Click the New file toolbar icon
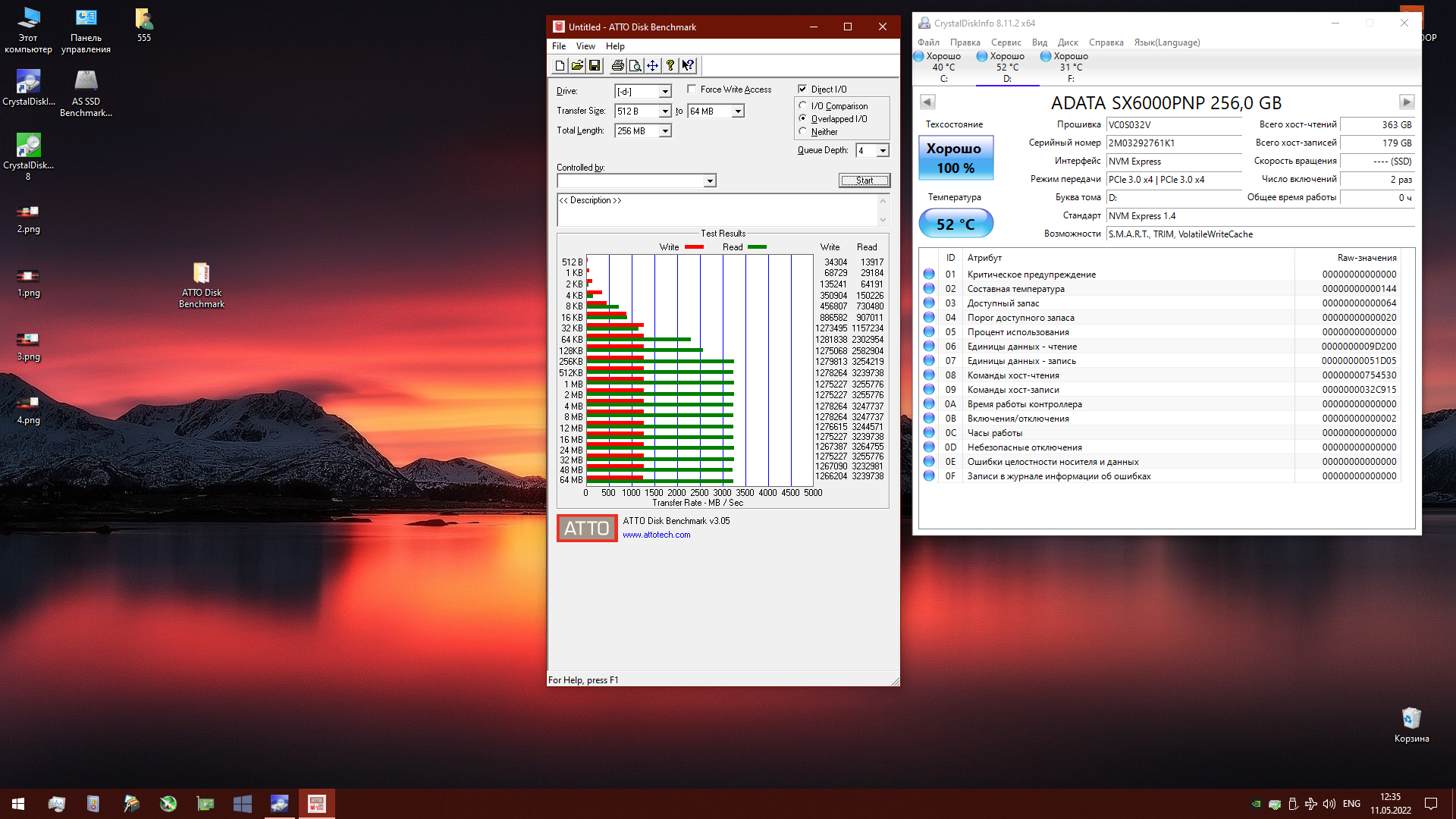Screen dimensions: 1456x819 point(560,66)
